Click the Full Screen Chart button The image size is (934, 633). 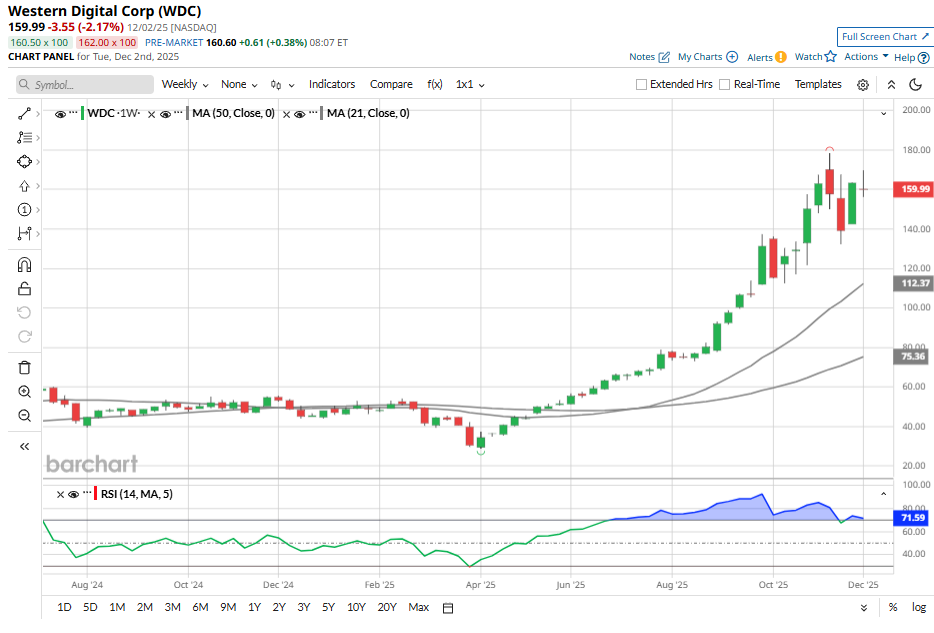(885, 37)
